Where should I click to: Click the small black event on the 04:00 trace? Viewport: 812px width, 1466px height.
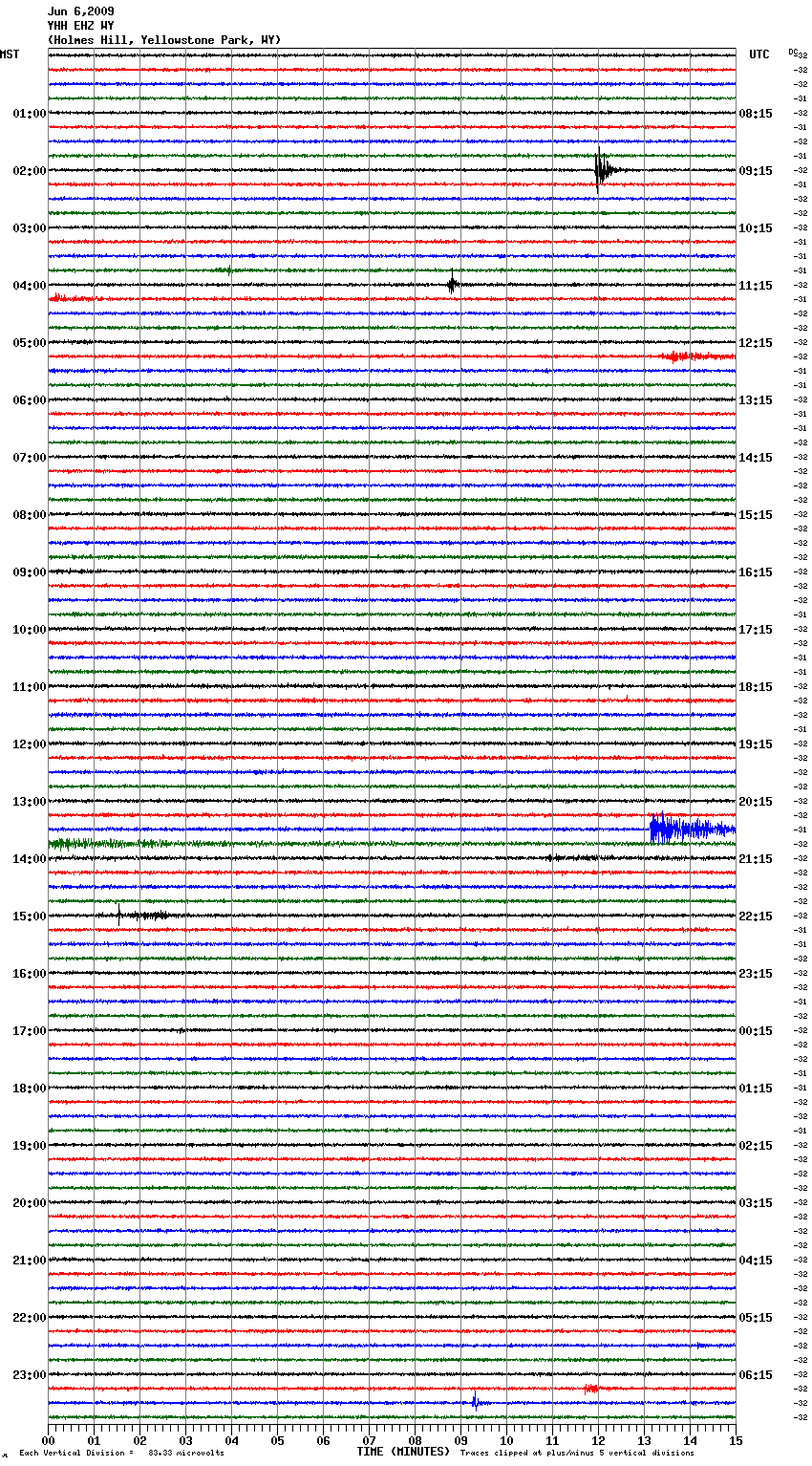[453, 284]
